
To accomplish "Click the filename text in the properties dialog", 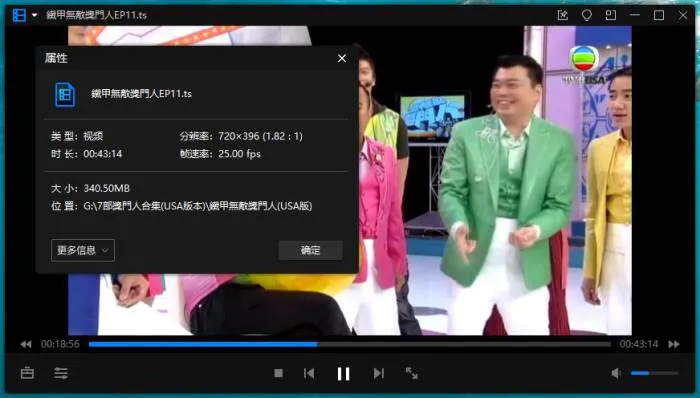I will tap(142, 94).
